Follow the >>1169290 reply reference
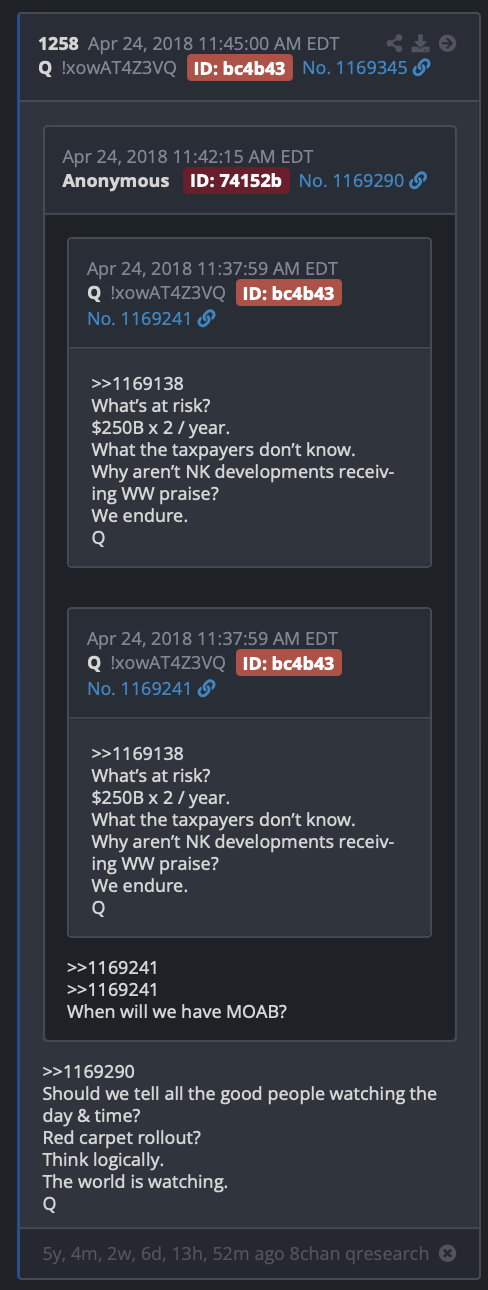Screen dimensions: 488x1290 click(x=88, y=1071)
